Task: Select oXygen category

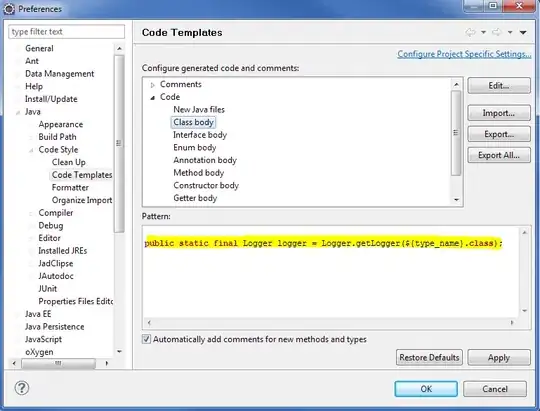Action: pyautogui.click(x=39, y=352)
